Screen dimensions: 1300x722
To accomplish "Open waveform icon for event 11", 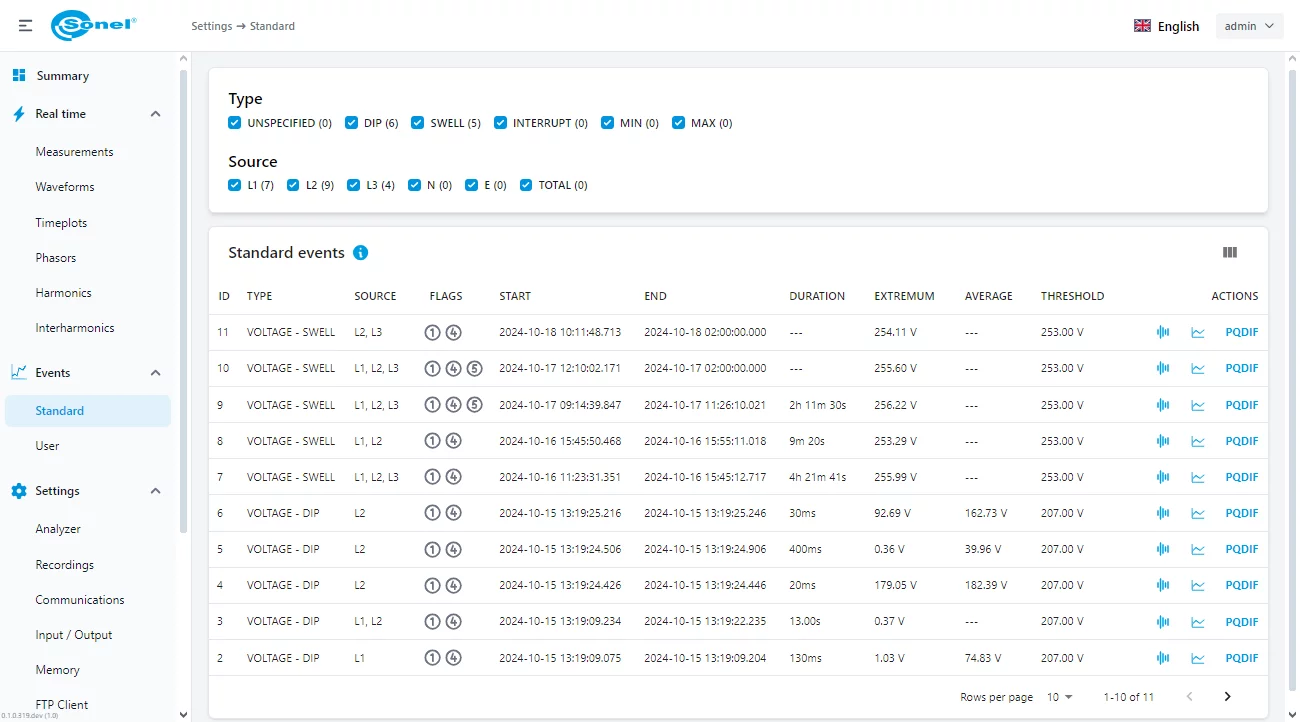I will (x=1162, y=333).
